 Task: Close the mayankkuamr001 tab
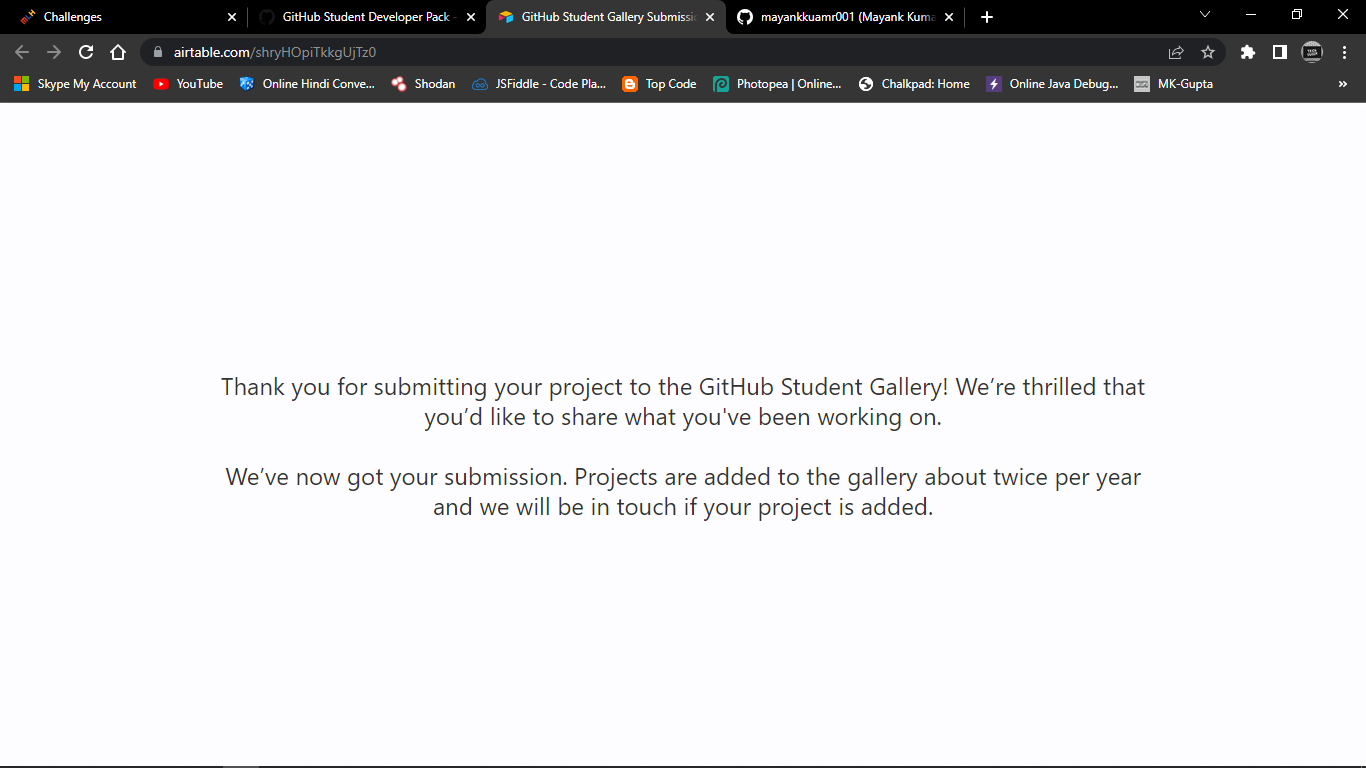pos(949,17)
